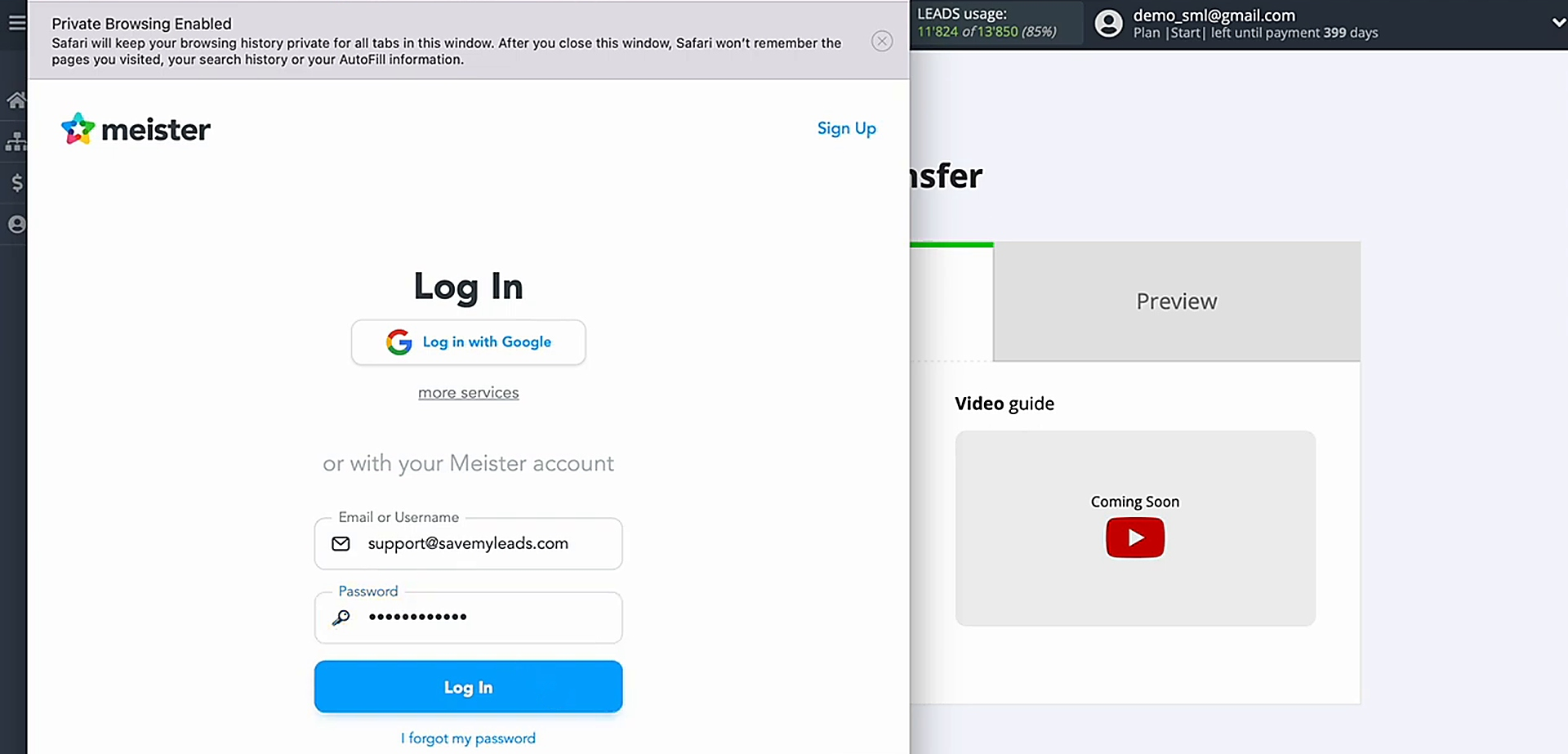Screen dimensions: 1568x754
Task: Go to the home icon in the sidebar
Action: click(x=16, y=100)
